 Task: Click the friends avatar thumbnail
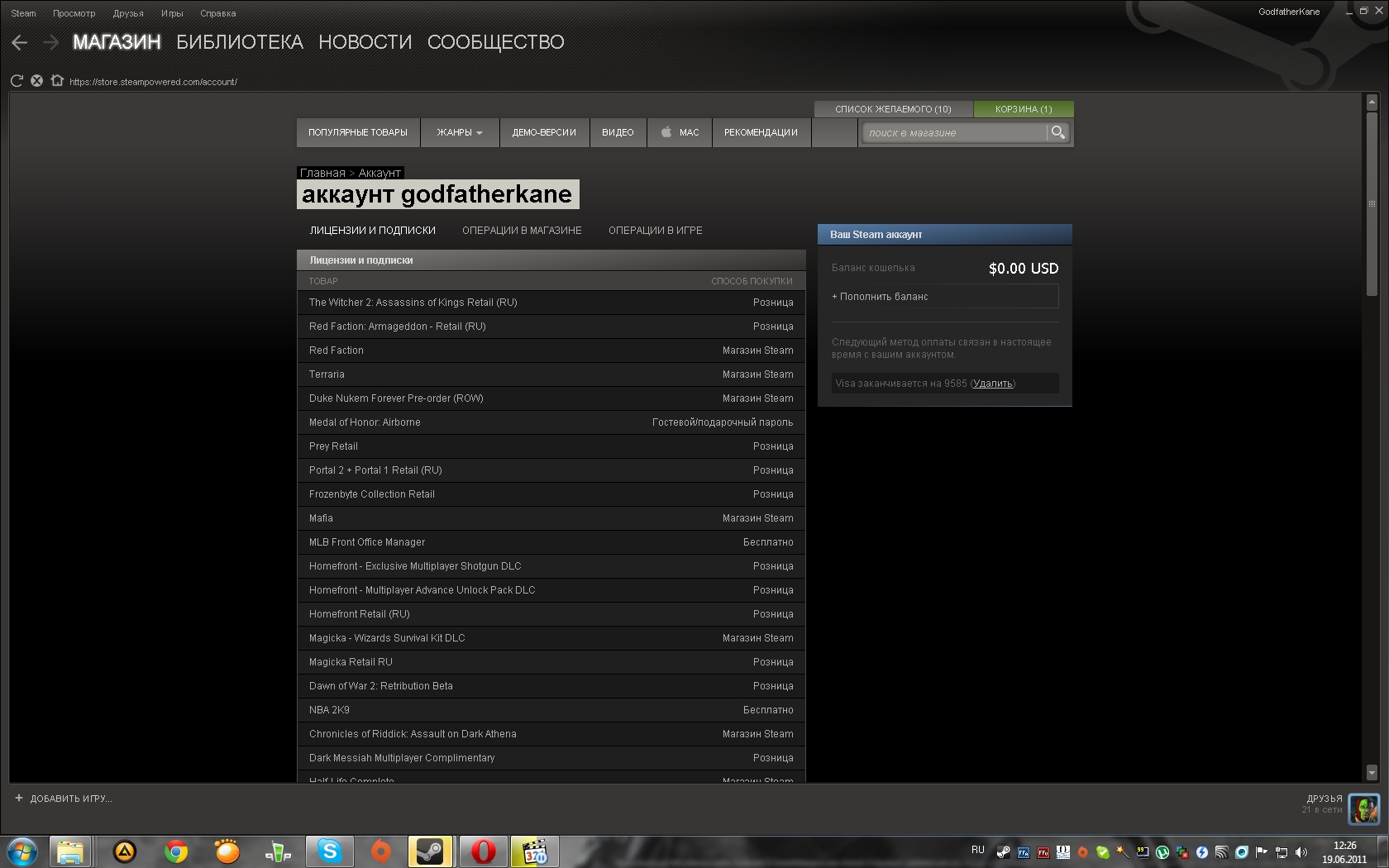click(1363, 808)
